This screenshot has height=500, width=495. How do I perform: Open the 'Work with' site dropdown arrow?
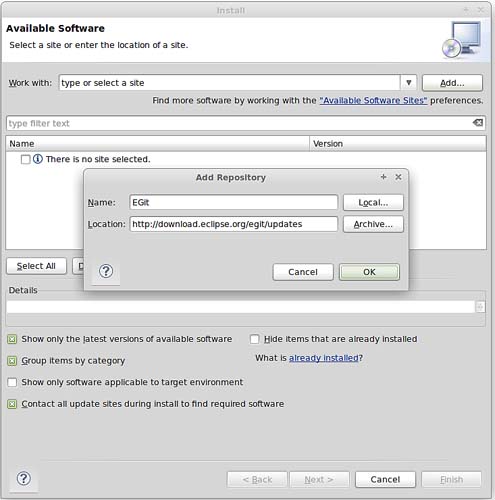tap(408, 83)
